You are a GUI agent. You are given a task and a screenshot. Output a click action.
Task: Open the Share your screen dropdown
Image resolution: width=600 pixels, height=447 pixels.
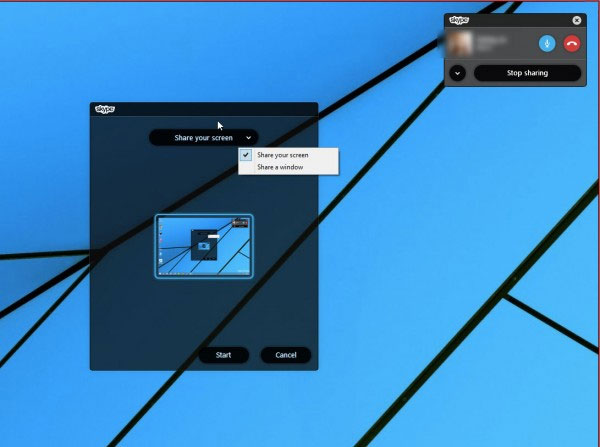pyautogui.click(x=204, y=138)
